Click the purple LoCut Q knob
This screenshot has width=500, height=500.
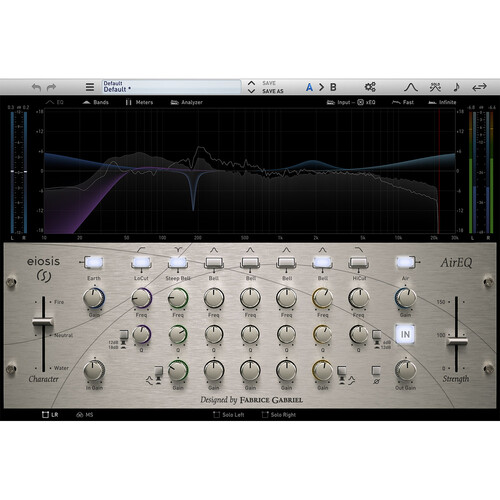coord(142,334)
